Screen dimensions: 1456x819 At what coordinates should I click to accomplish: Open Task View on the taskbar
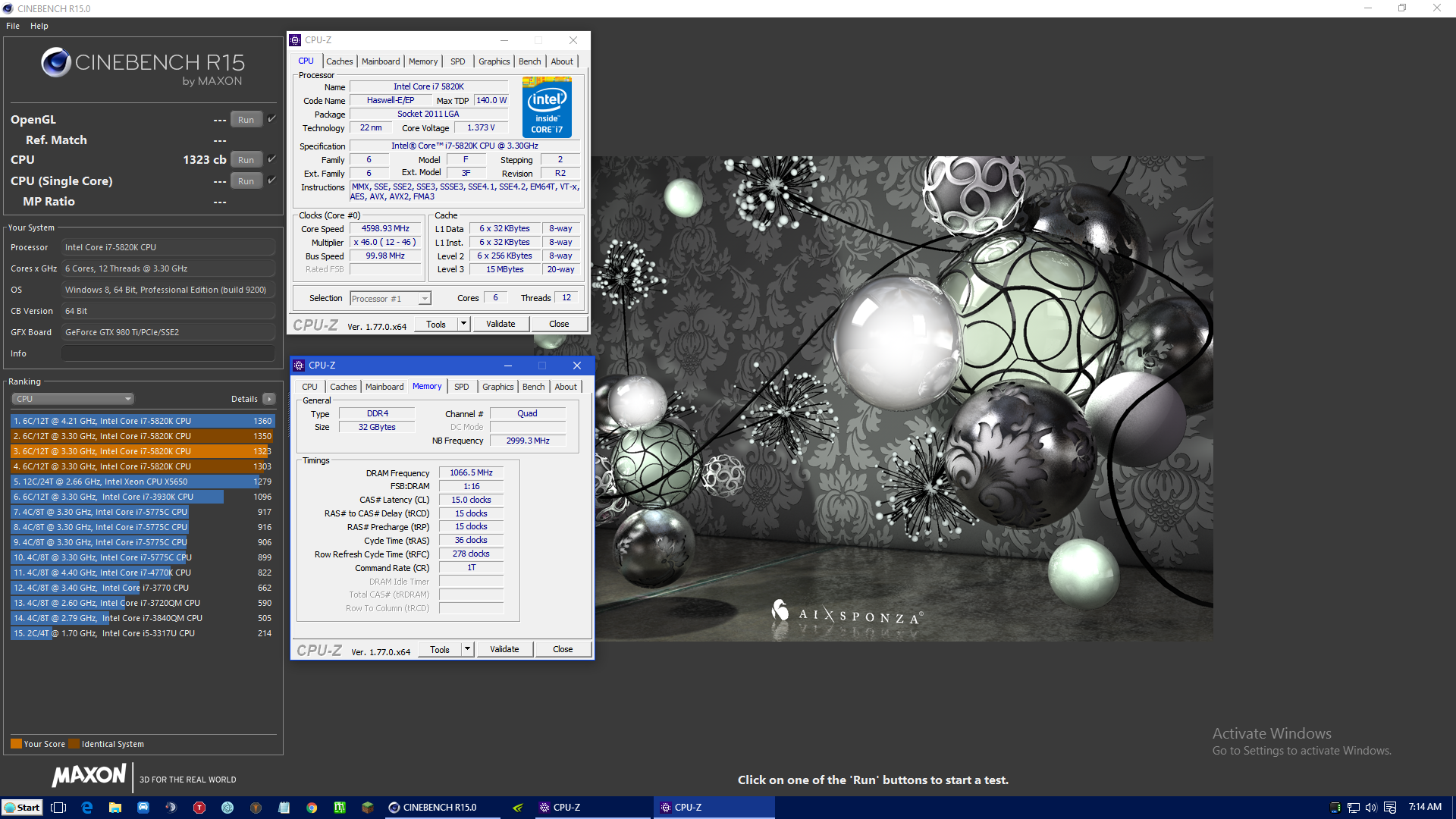(x=58, y=808)
